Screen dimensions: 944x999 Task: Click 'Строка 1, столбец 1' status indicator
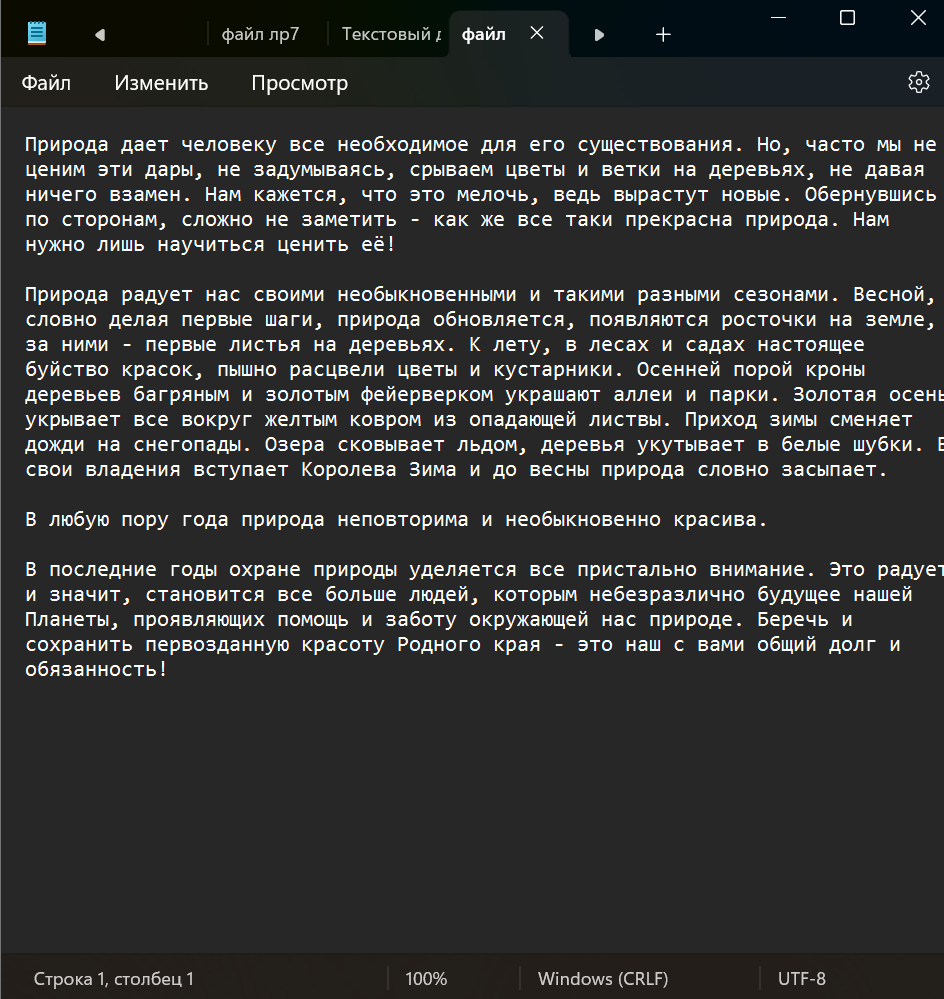[x=113, y=979]
